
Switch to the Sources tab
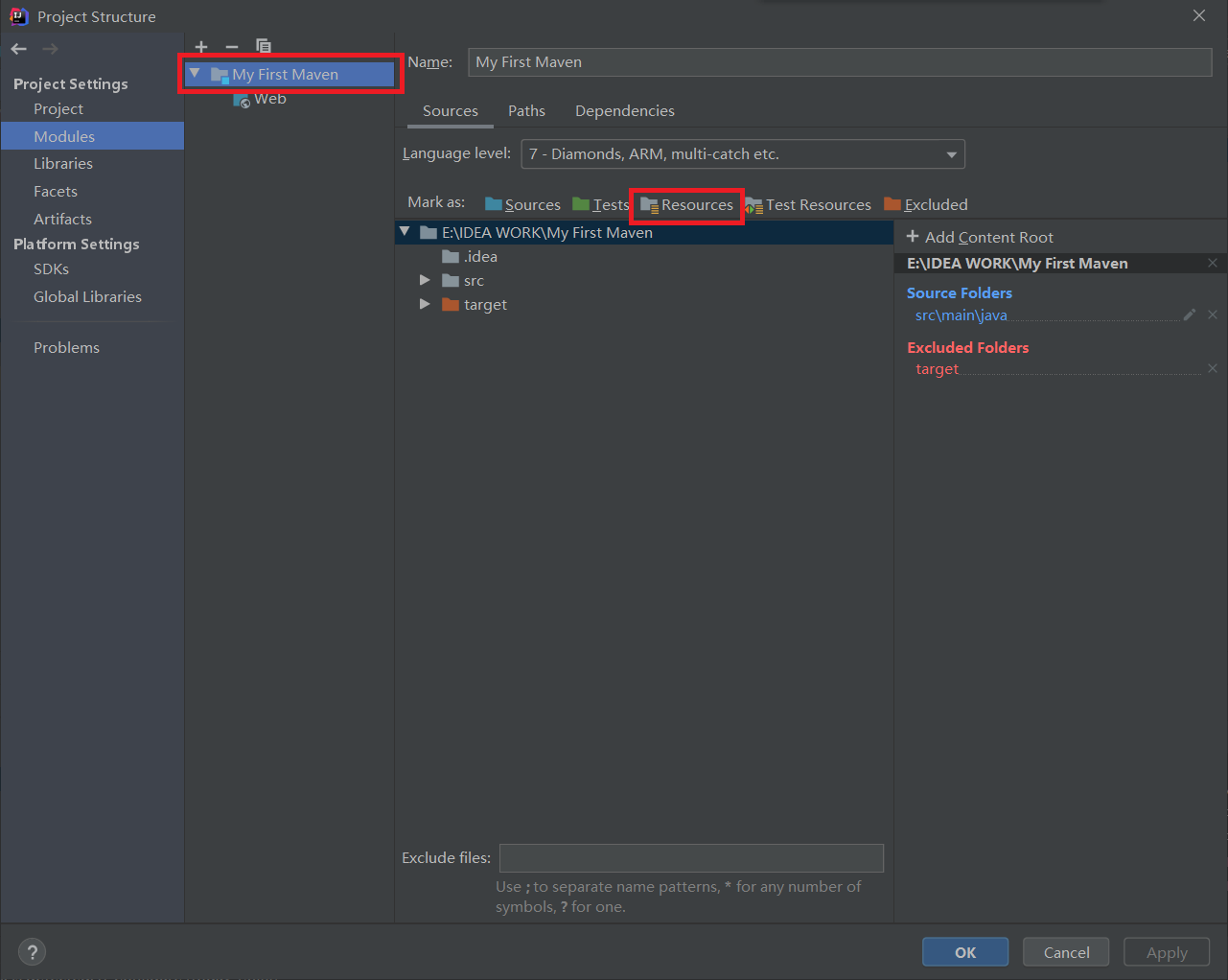pos(451,111)
